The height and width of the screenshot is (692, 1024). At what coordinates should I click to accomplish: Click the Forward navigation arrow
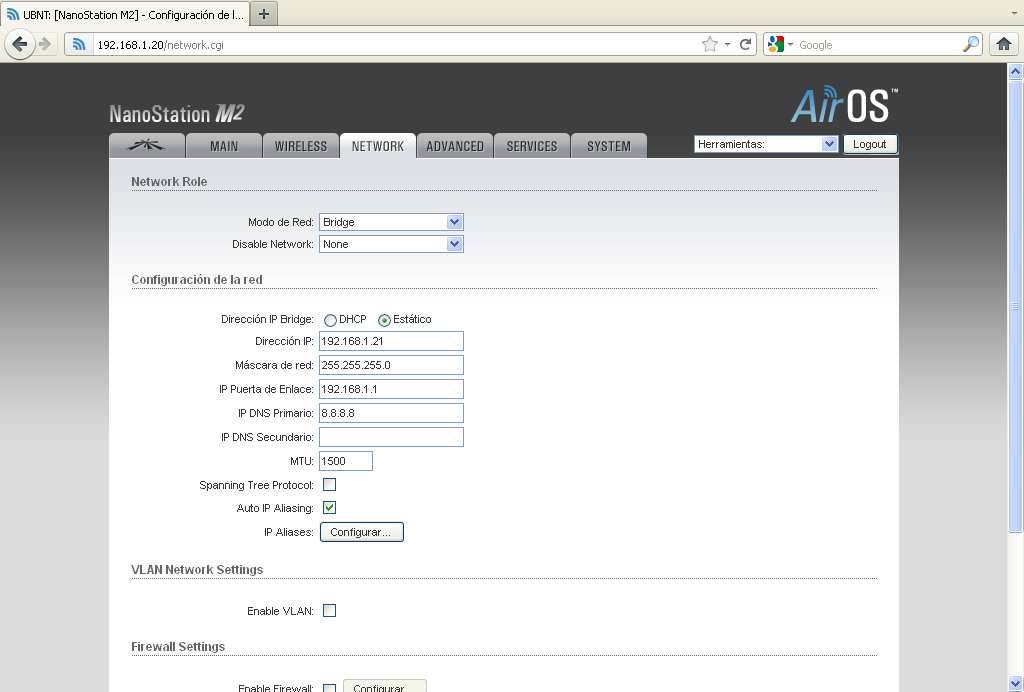45,44
